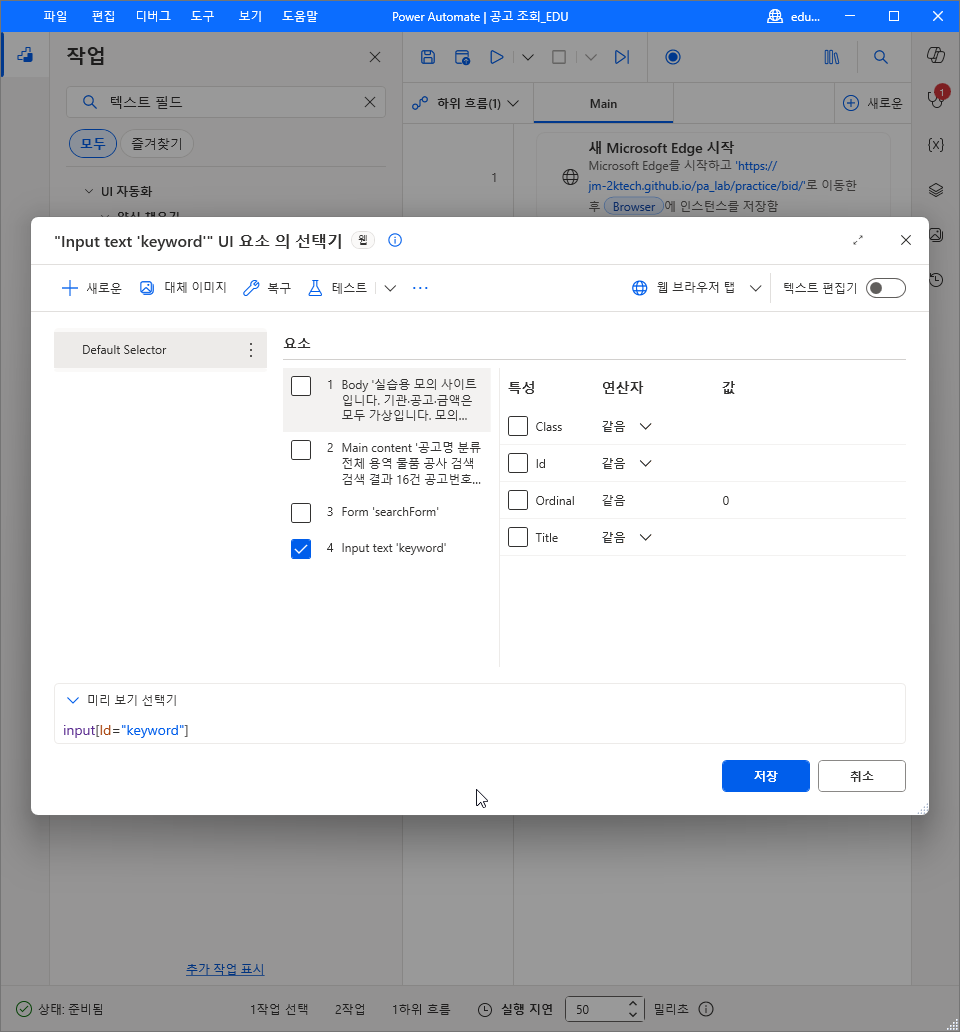Open the run options dropdown arrow

pyautogui.click(x=527, y=57)
